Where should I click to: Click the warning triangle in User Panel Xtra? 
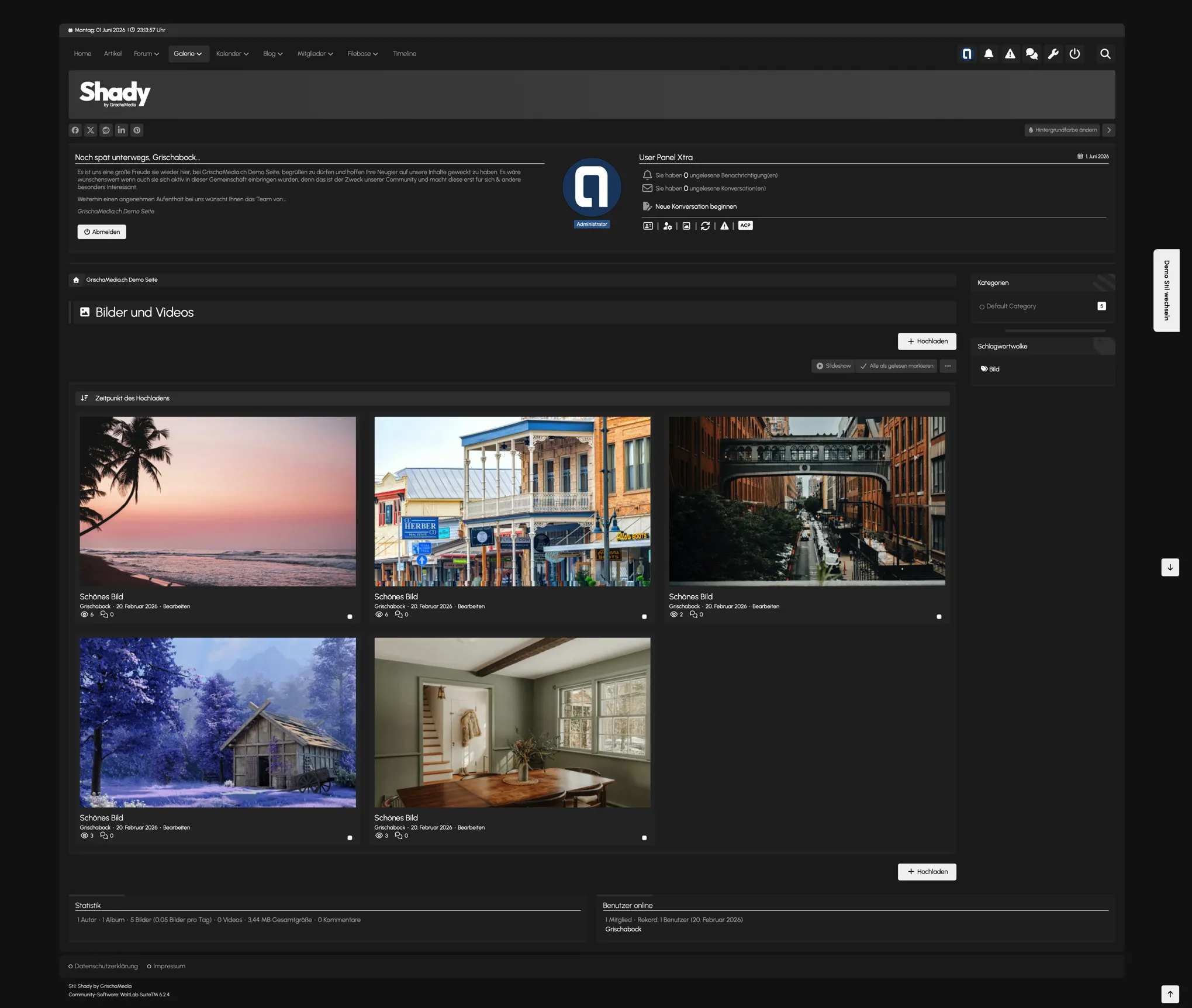724,226
